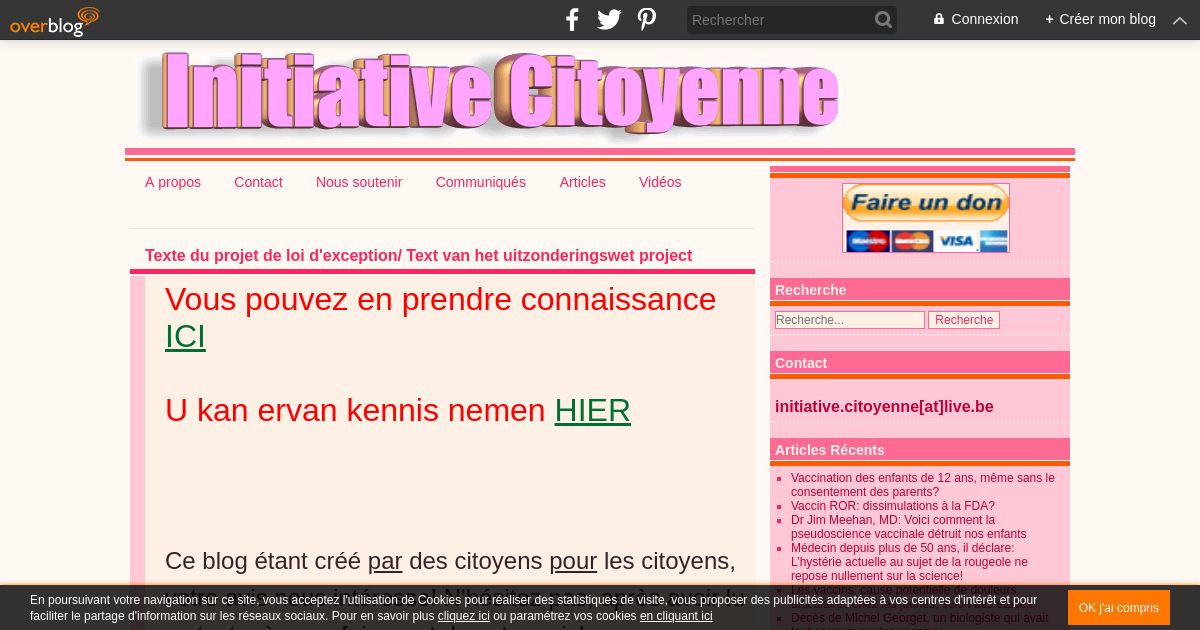
Task: Open the Nous soutenir menu item
Action: (359, 182)
